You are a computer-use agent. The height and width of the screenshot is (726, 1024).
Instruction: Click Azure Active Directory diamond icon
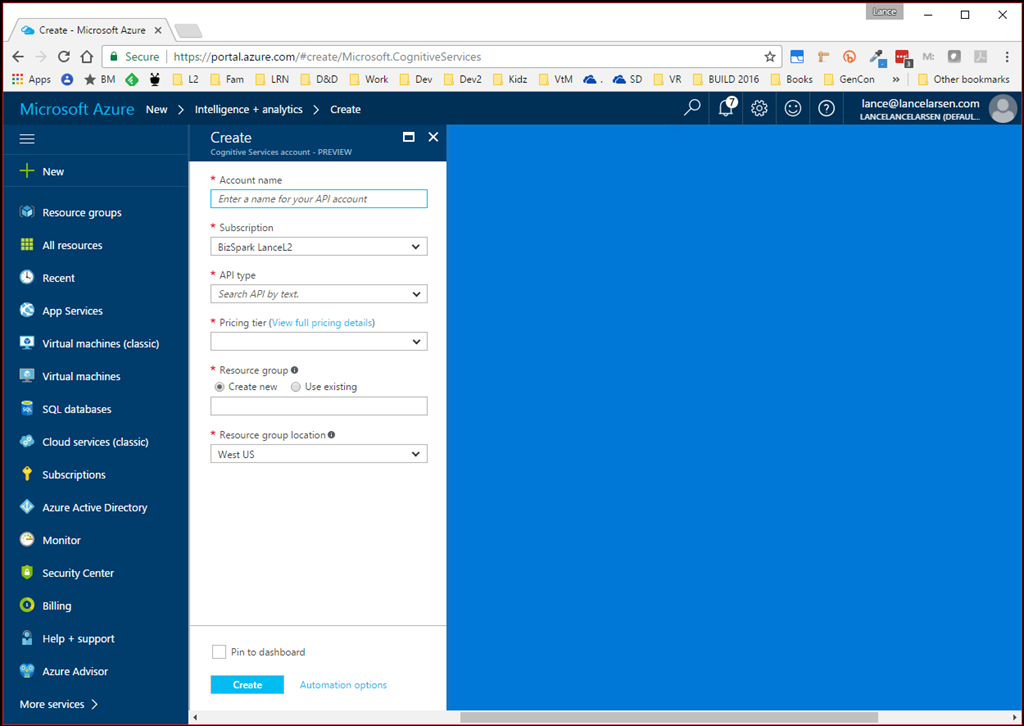pyautogui.click(x=27, y=507)
